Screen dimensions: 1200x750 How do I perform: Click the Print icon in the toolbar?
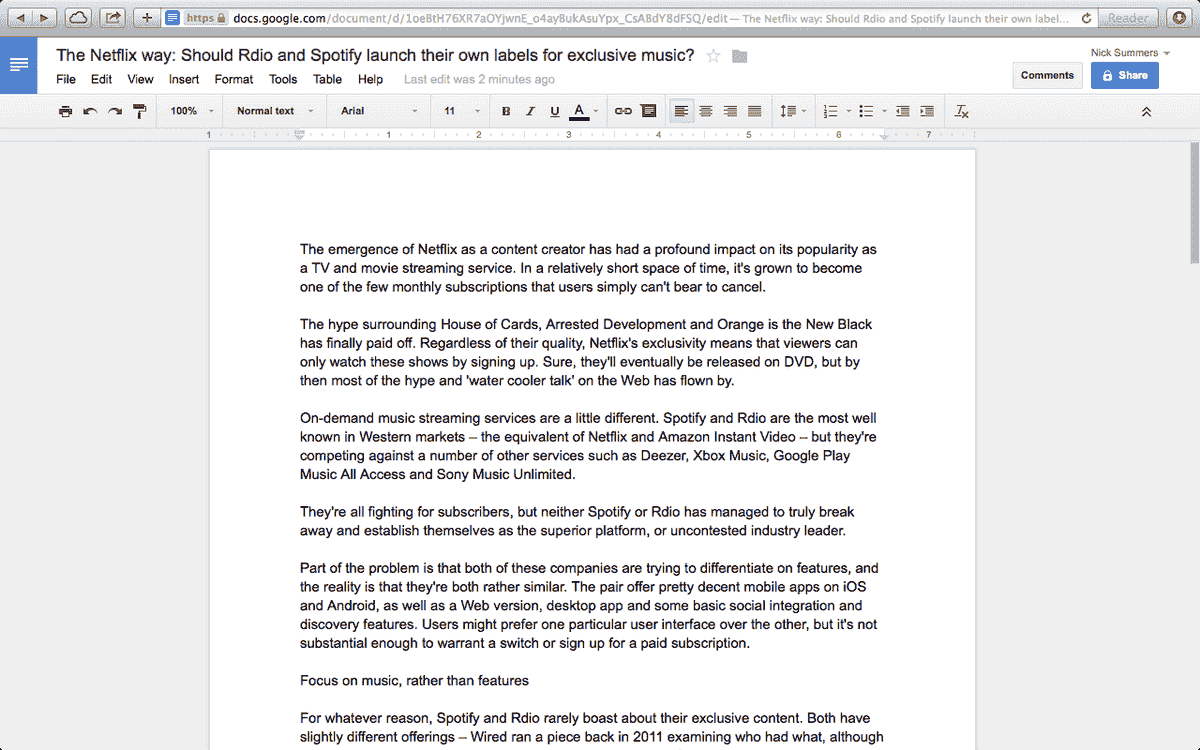[x=65, y=111]
